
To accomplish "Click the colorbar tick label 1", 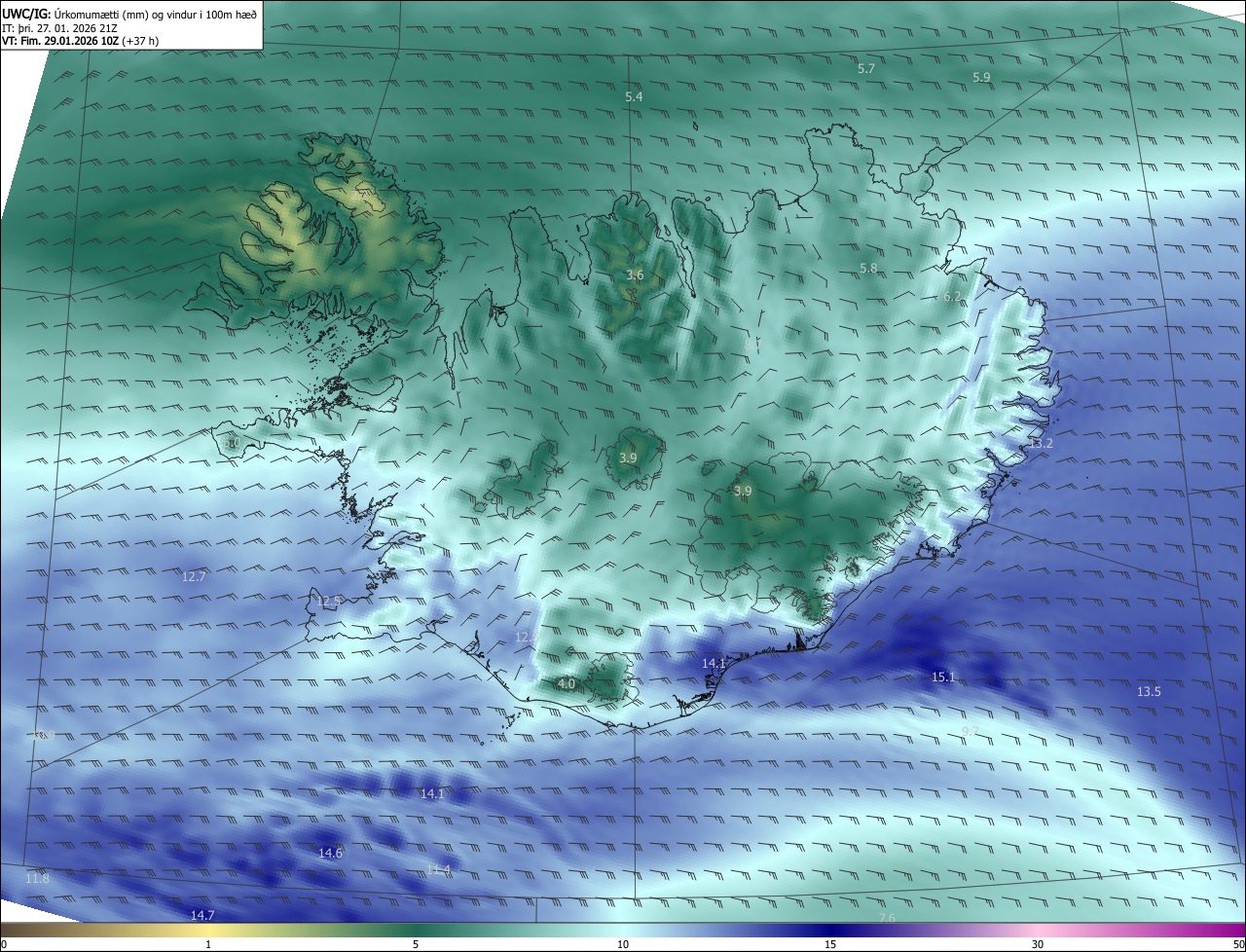I will click(x=208, y=945).
